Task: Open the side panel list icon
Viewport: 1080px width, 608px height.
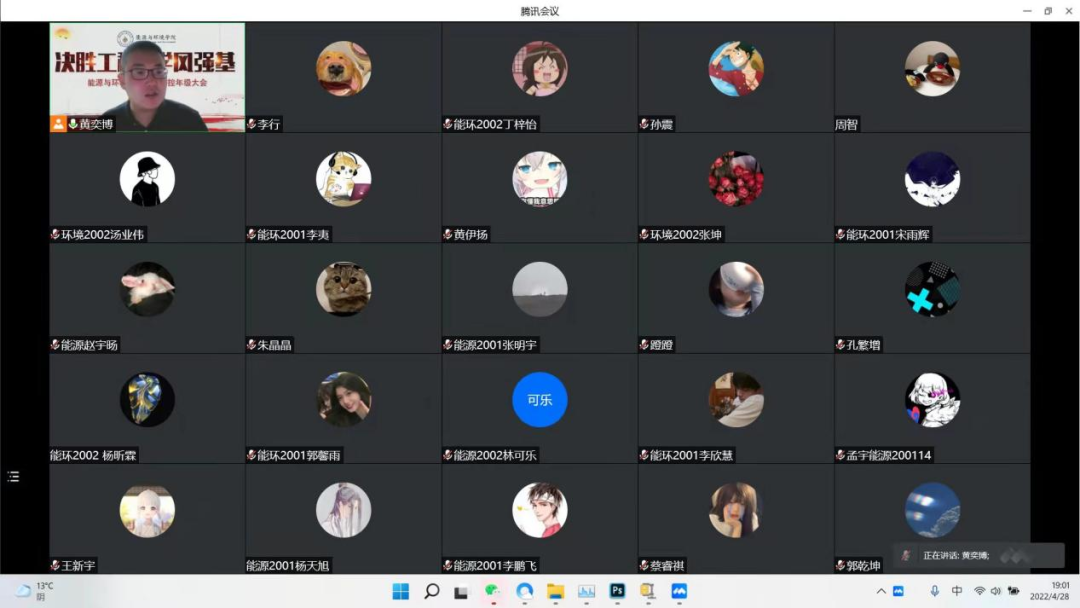Action: 13,477
